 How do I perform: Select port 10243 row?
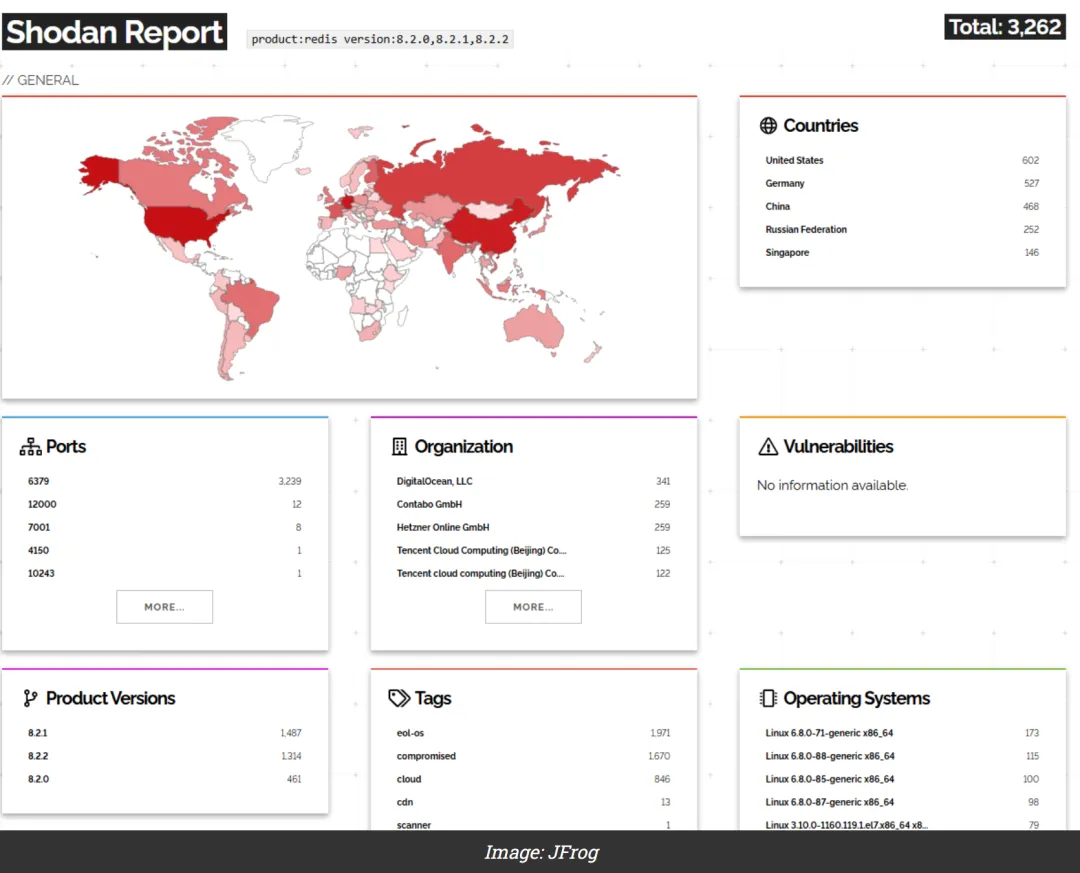point(164,573)
